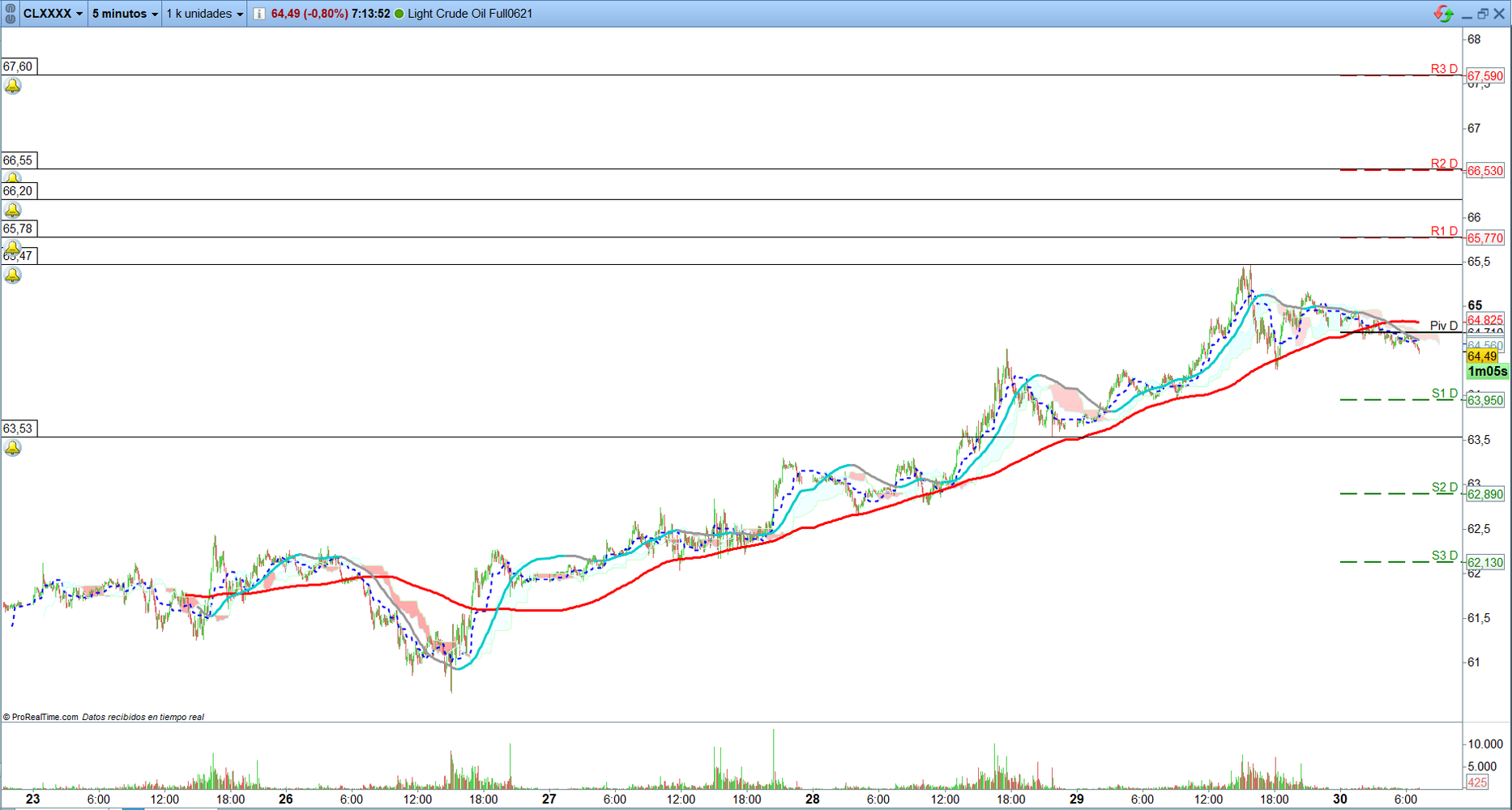This screenshot has height=810, width=1512.
Task: Click the green market status dot
Action: [399, 14]
